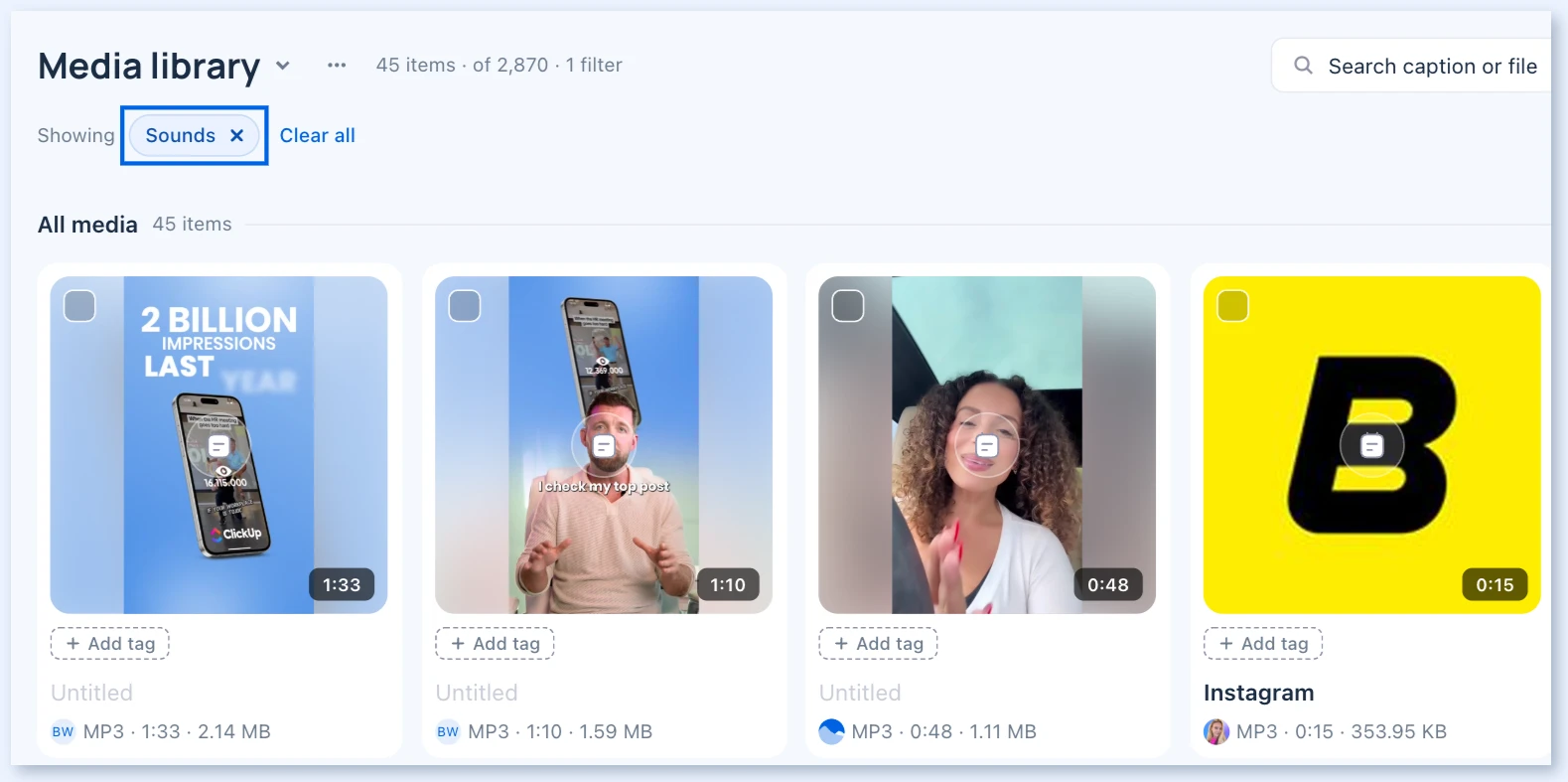
Task: Click the BW avatar beside MP3 1:33
Action: pyautogui.click(x=63, y=732)
